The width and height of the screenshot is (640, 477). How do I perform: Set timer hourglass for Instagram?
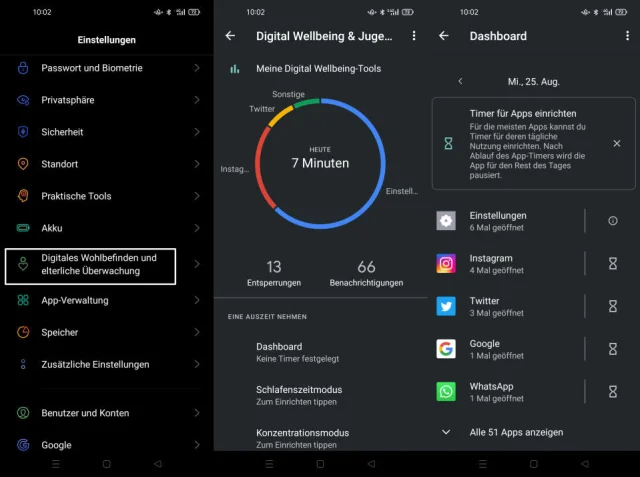(x=613, y=264)
